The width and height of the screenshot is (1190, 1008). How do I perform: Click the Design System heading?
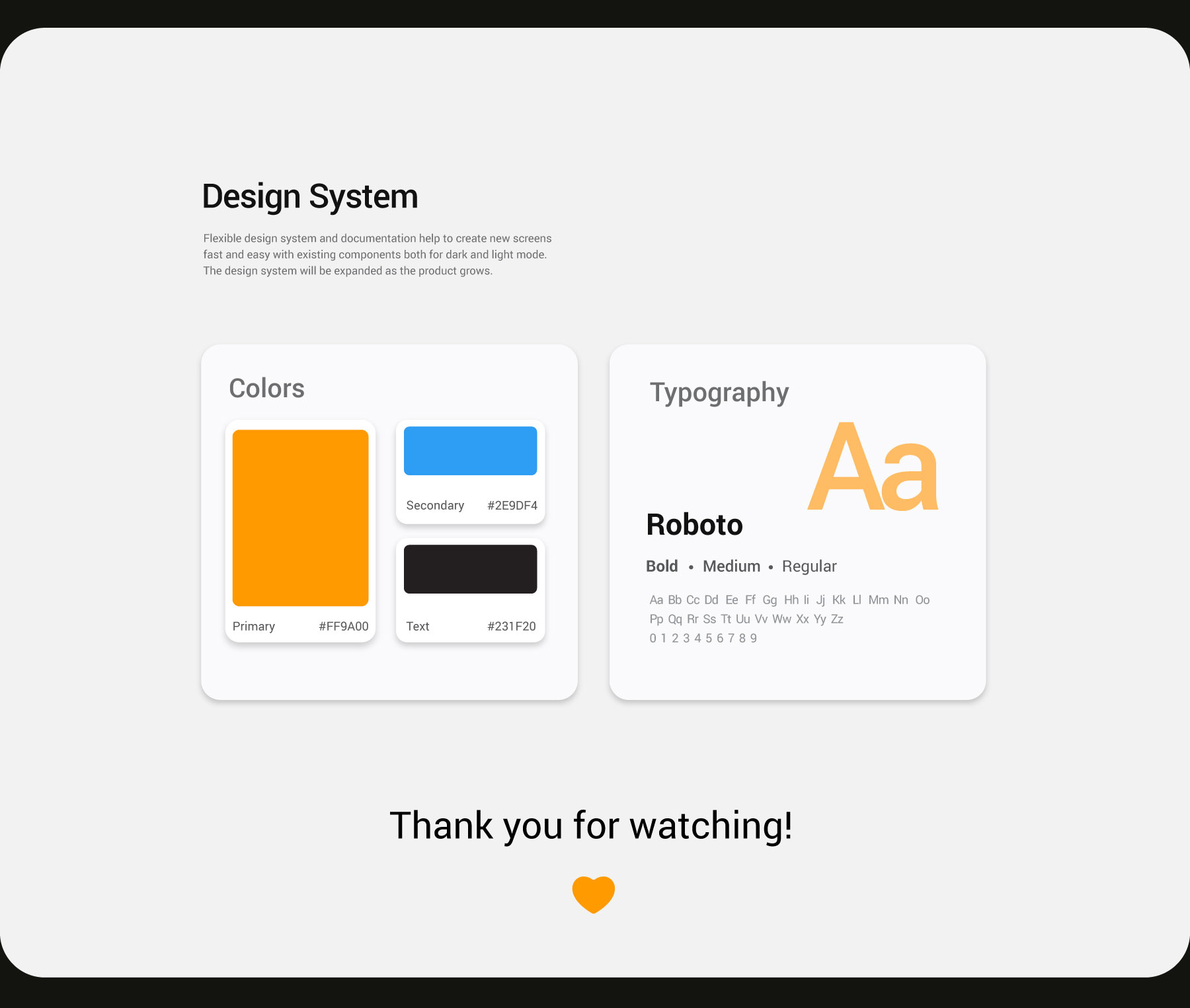[310, 197]
